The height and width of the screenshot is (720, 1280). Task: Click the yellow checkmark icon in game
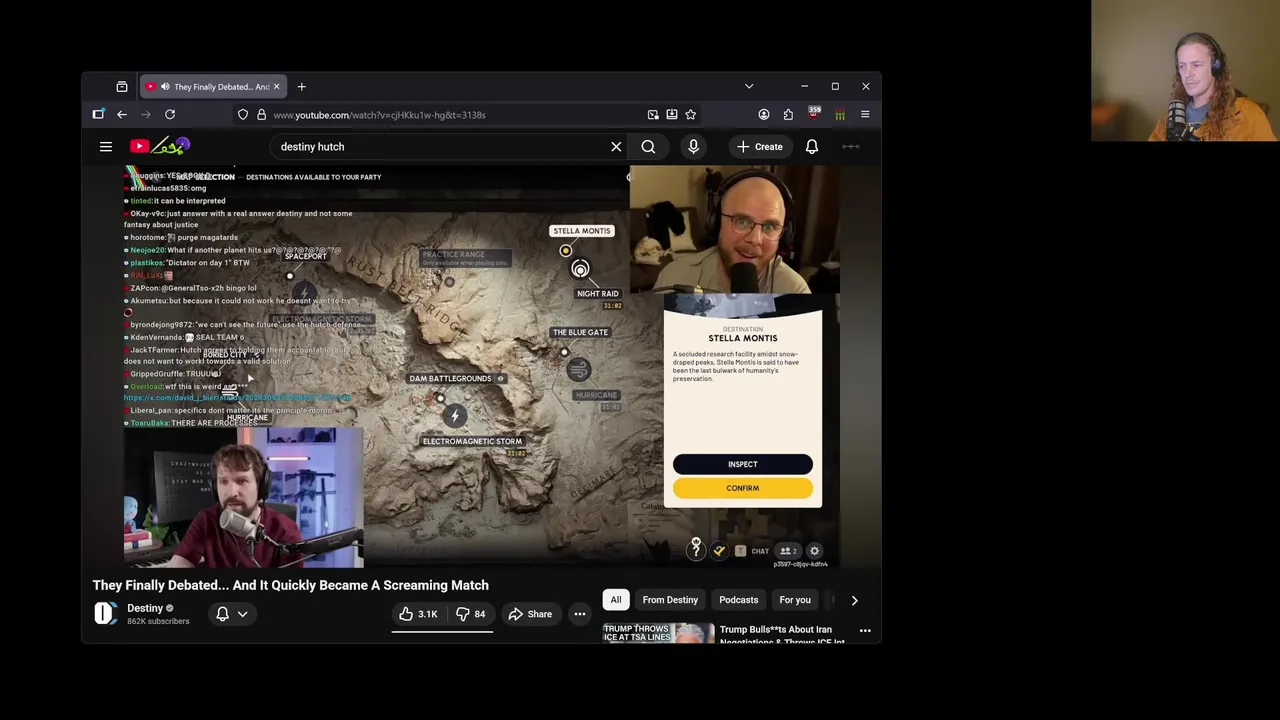pyautogui.click(x=718, y=551)
